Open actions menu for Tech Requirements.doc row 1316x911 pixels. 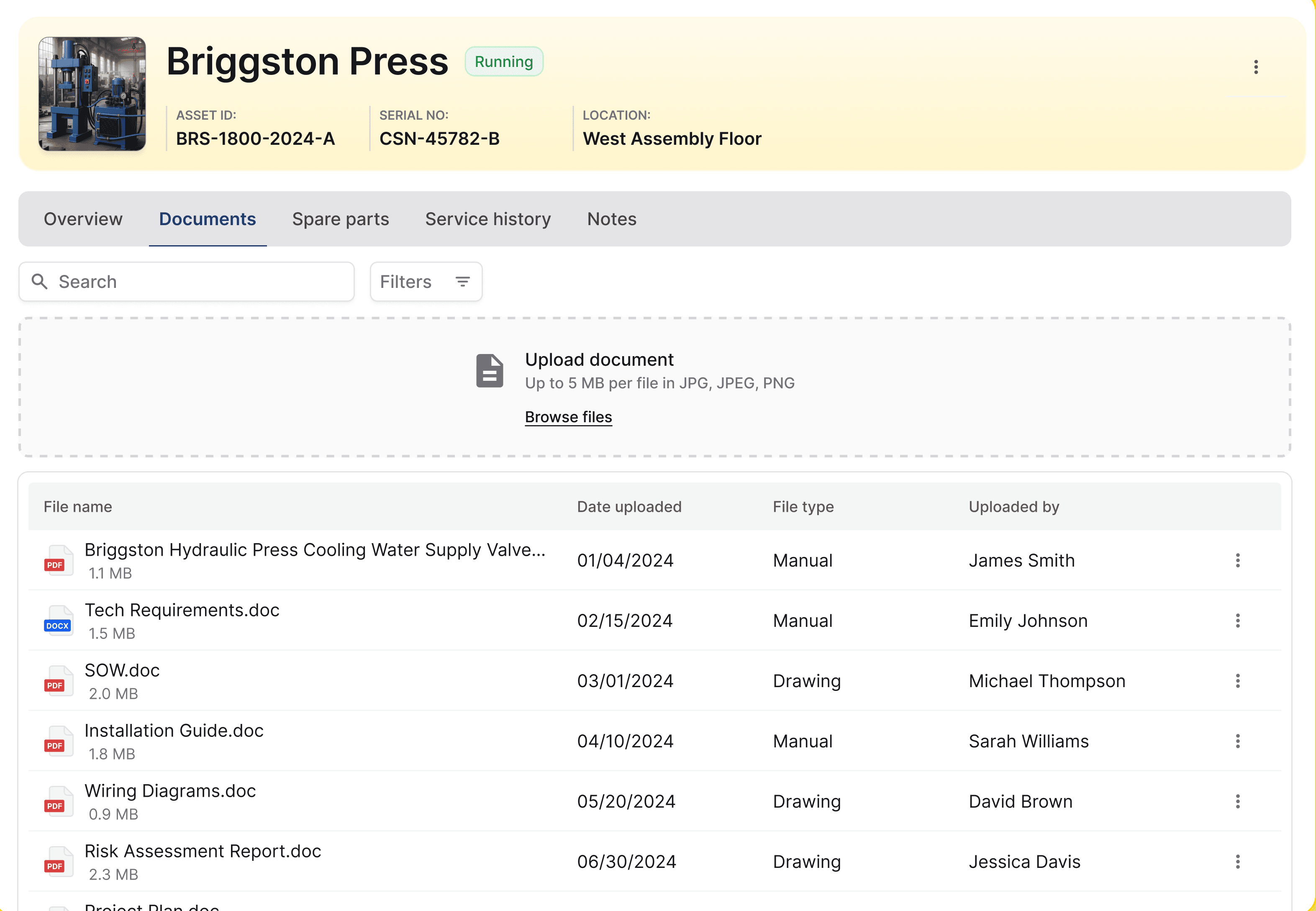coord(1237,621)
